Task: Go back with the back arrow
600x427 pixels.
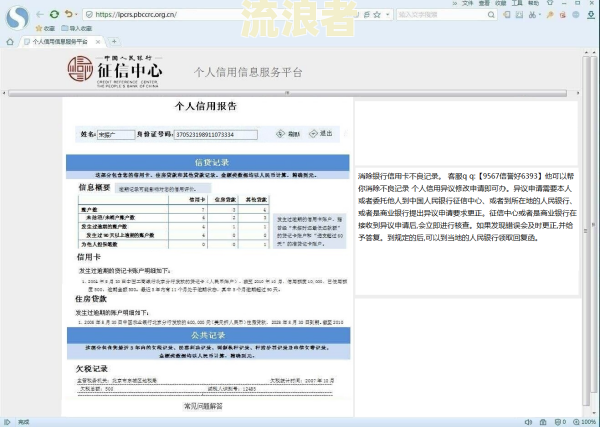Action: tap(40, 15)
